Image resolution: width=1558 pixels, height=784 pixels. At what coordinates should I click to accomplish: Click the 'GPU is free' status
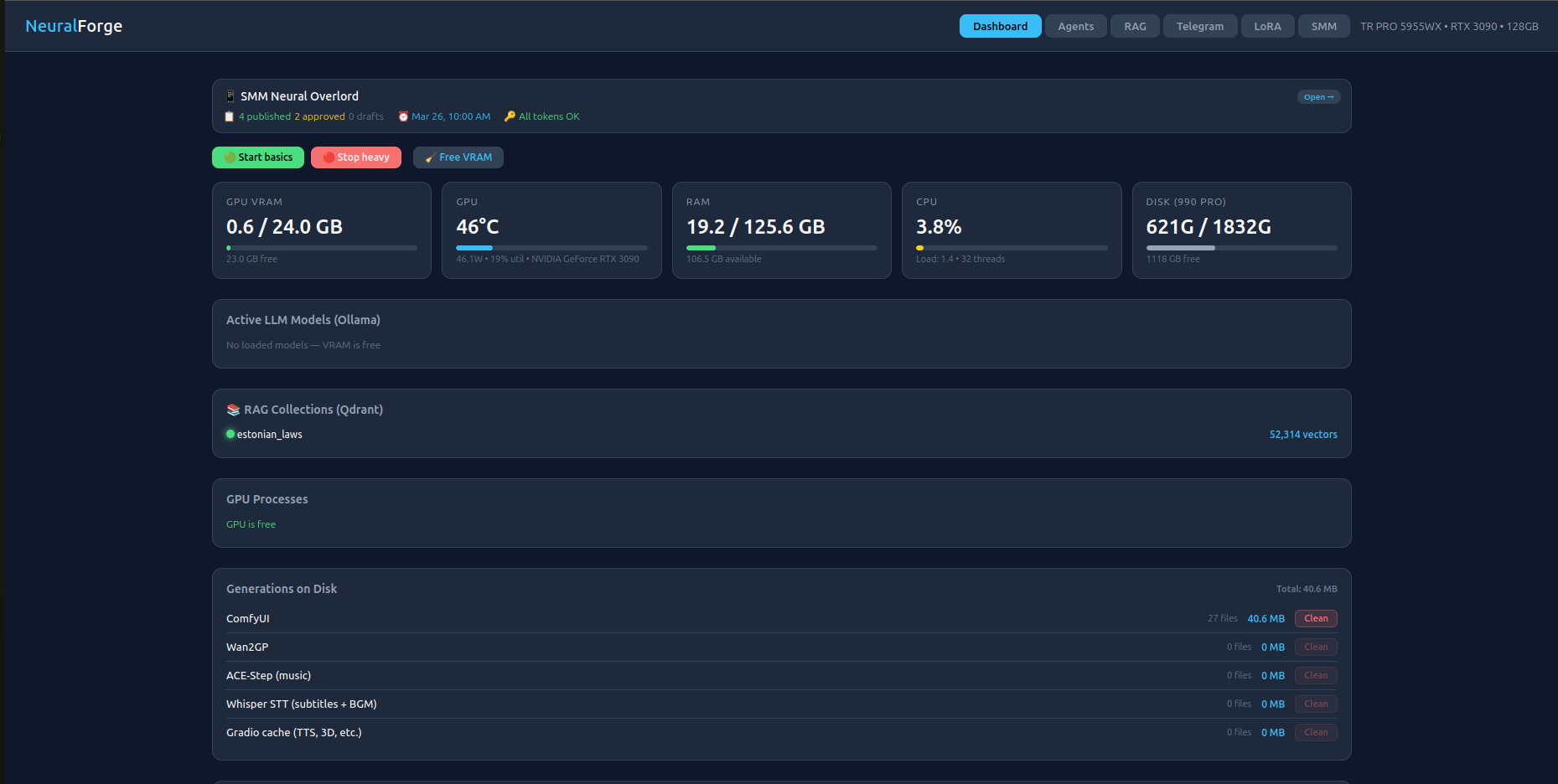251,524
